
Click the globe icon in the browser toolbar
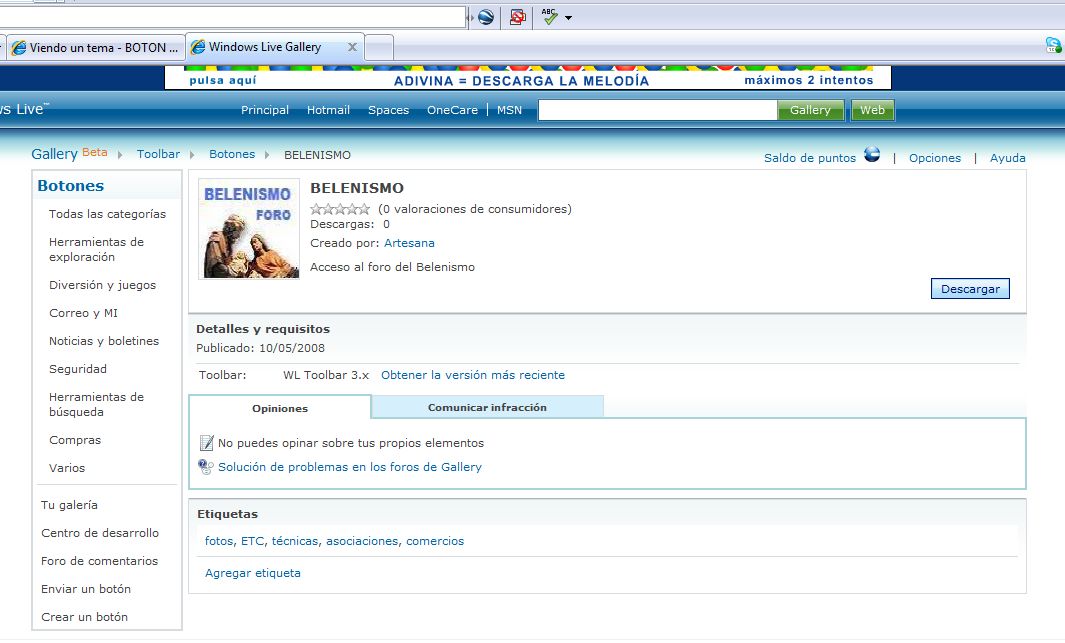point(486,17)
